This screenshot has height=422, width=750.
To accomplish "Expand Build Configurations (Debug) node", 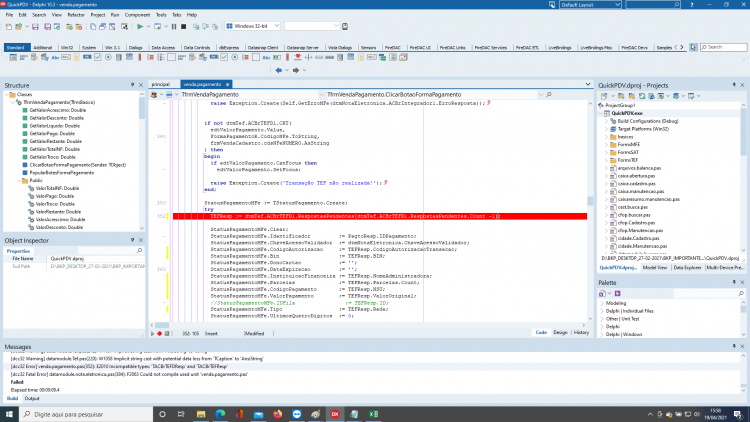I will coord(607,122).
